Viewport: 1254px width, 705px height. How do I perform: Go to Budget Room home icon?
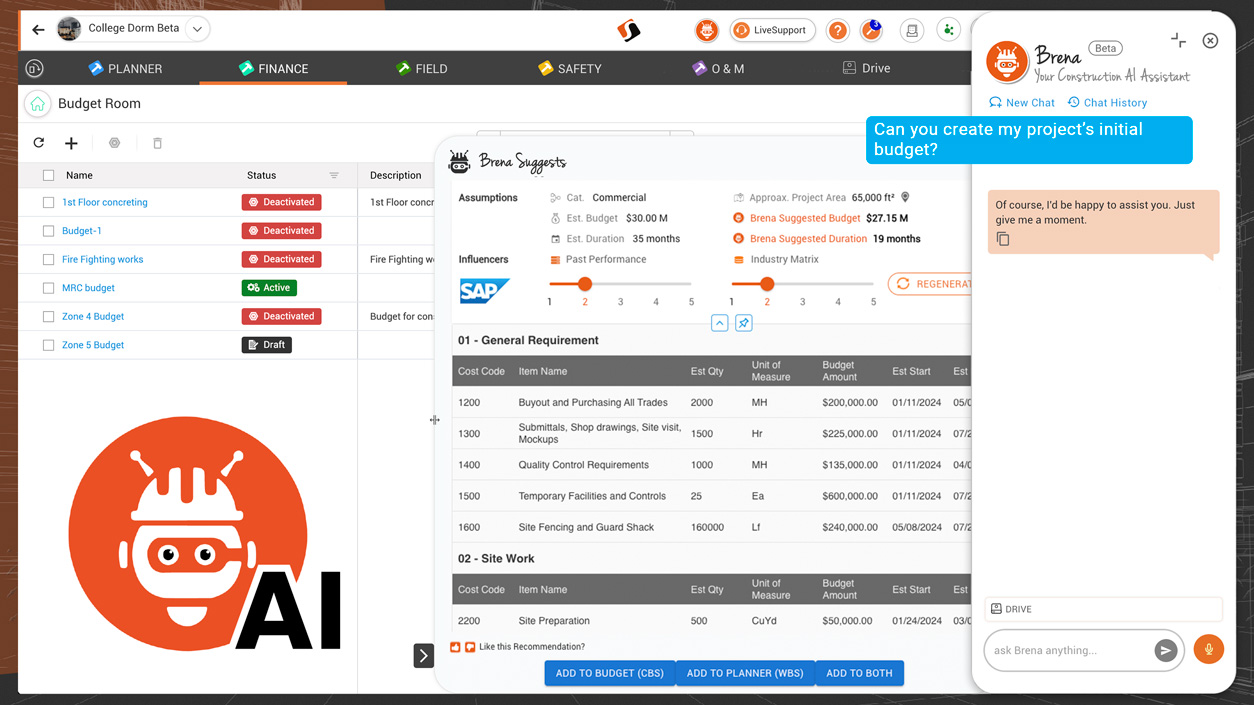38,104
